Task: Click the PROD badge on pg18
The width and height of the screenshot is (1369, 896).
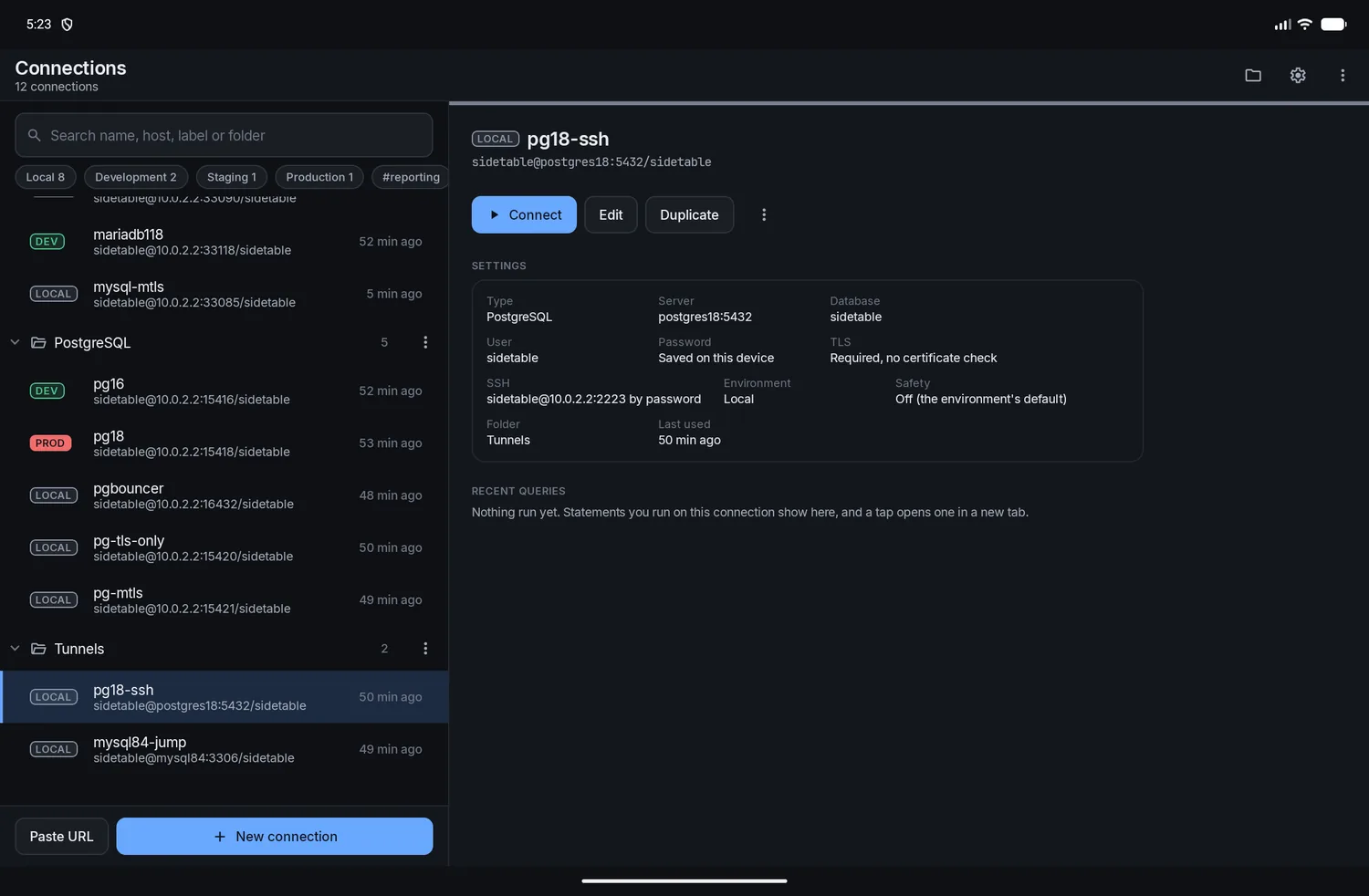Action: (x=50, y=443)
